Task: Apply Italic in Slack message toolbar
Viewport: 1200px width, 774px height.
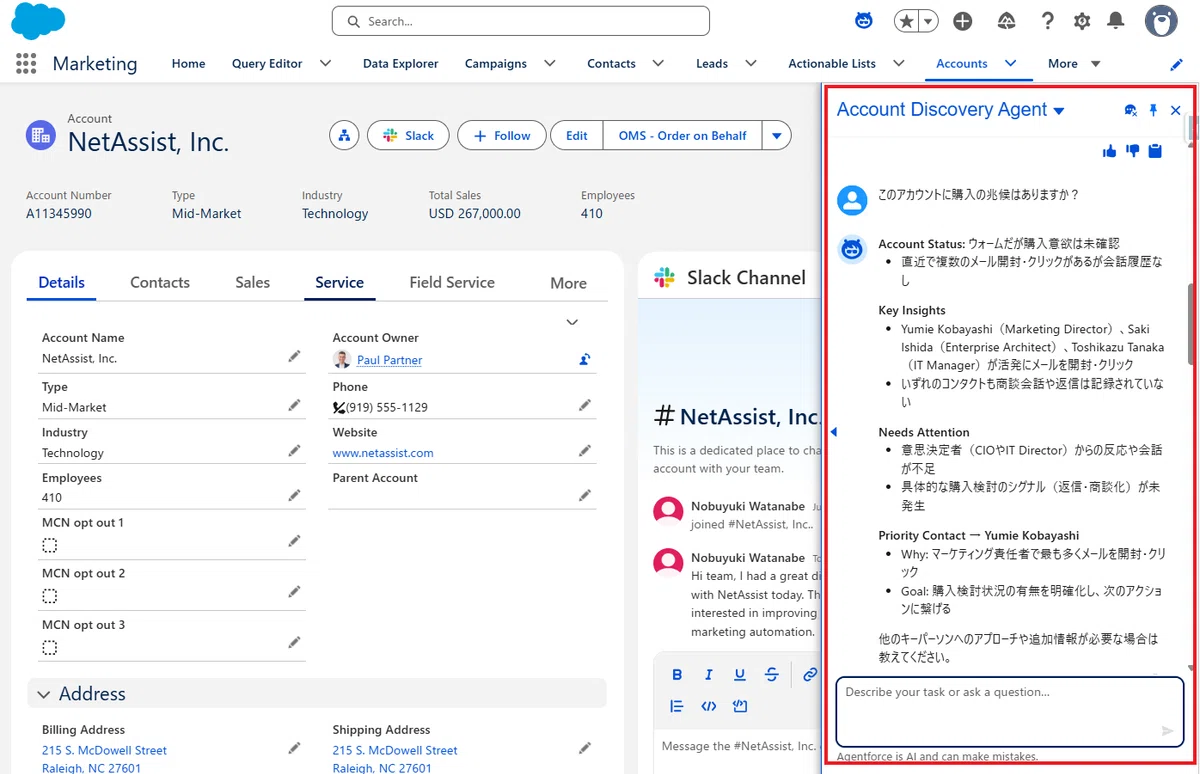Action: point(708,675)
